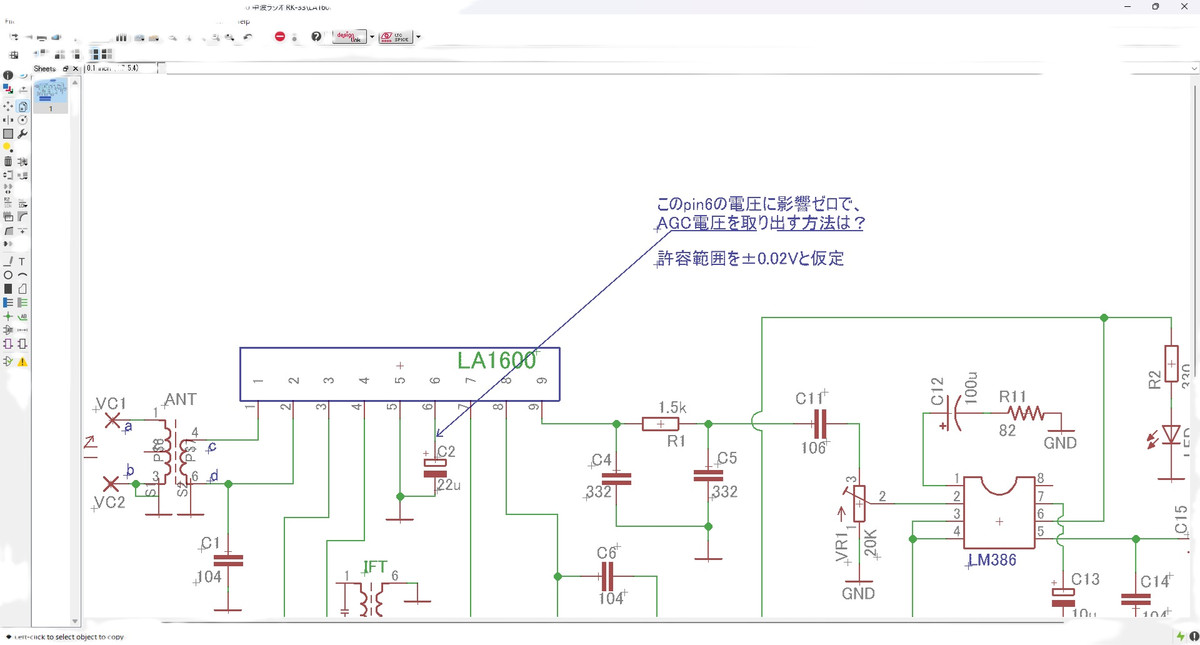Select the Add Text tool (T icon)
Viewport: 1200px width, 645px height.
pos(22,261)
